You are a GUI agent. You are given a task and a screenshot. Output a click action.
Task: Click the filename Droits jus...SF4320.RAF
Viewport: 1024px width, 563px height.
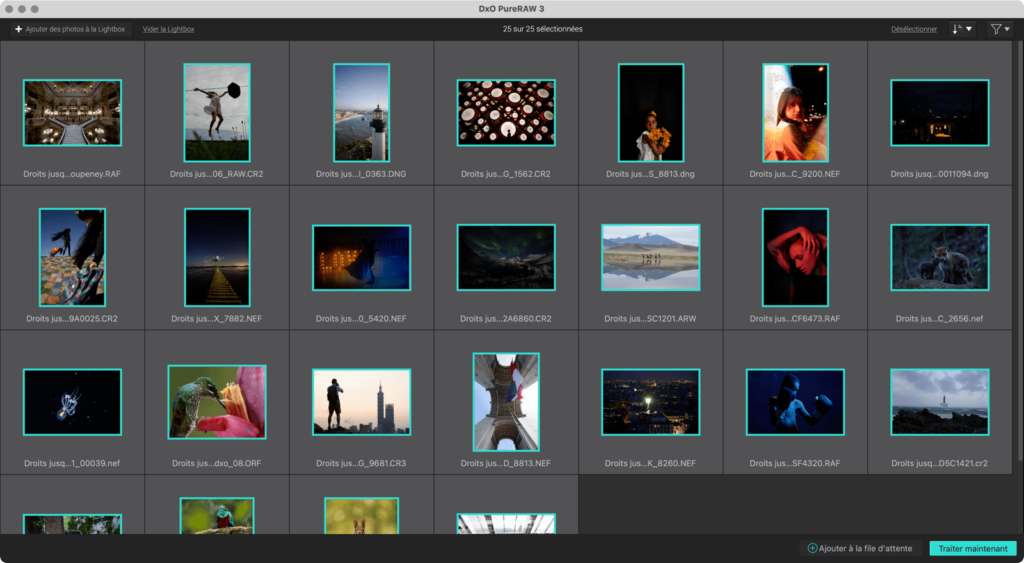(x=795, y=463)
